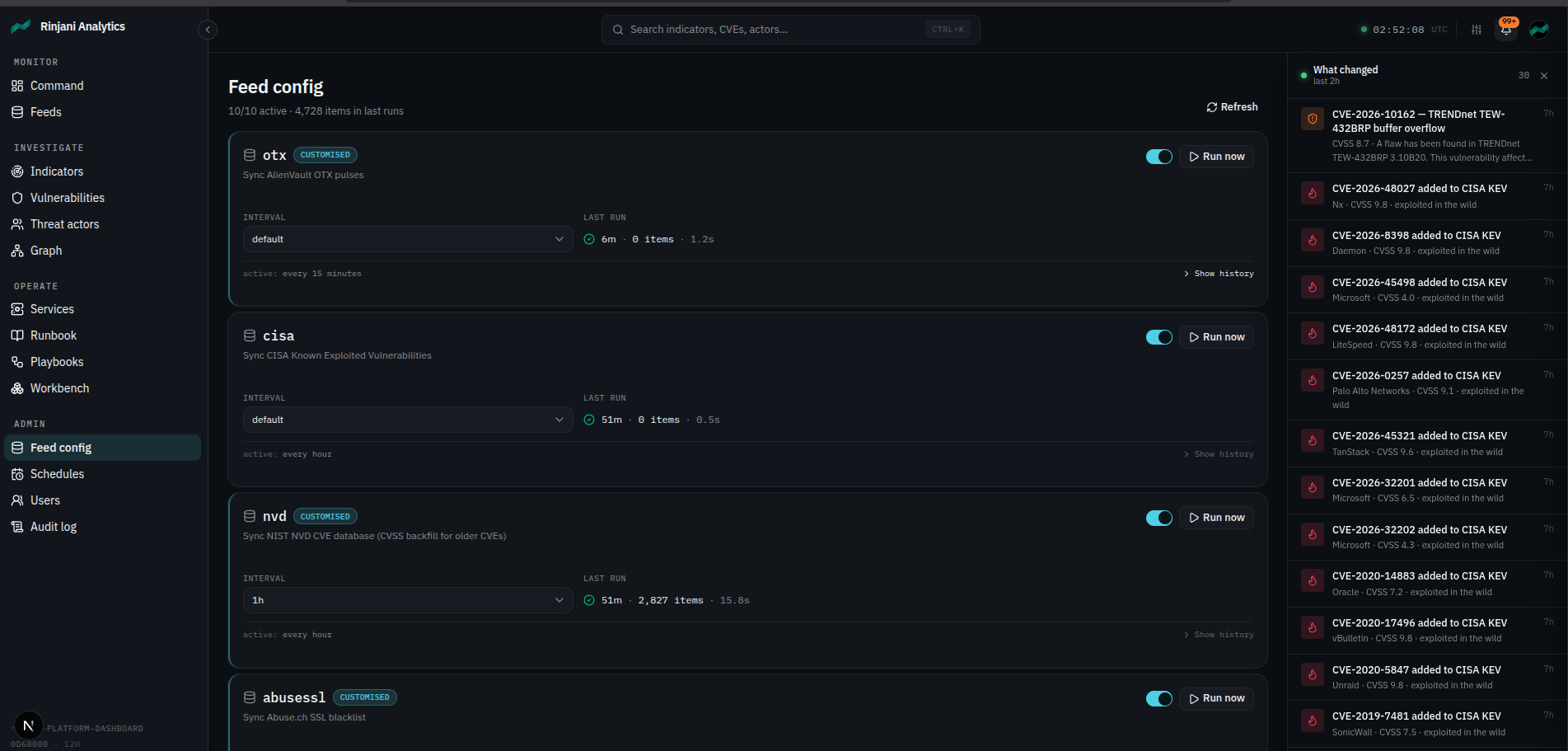Disable the nvd feed toggle
The height and width of the screenshot is (751, 1568).
1159,518
